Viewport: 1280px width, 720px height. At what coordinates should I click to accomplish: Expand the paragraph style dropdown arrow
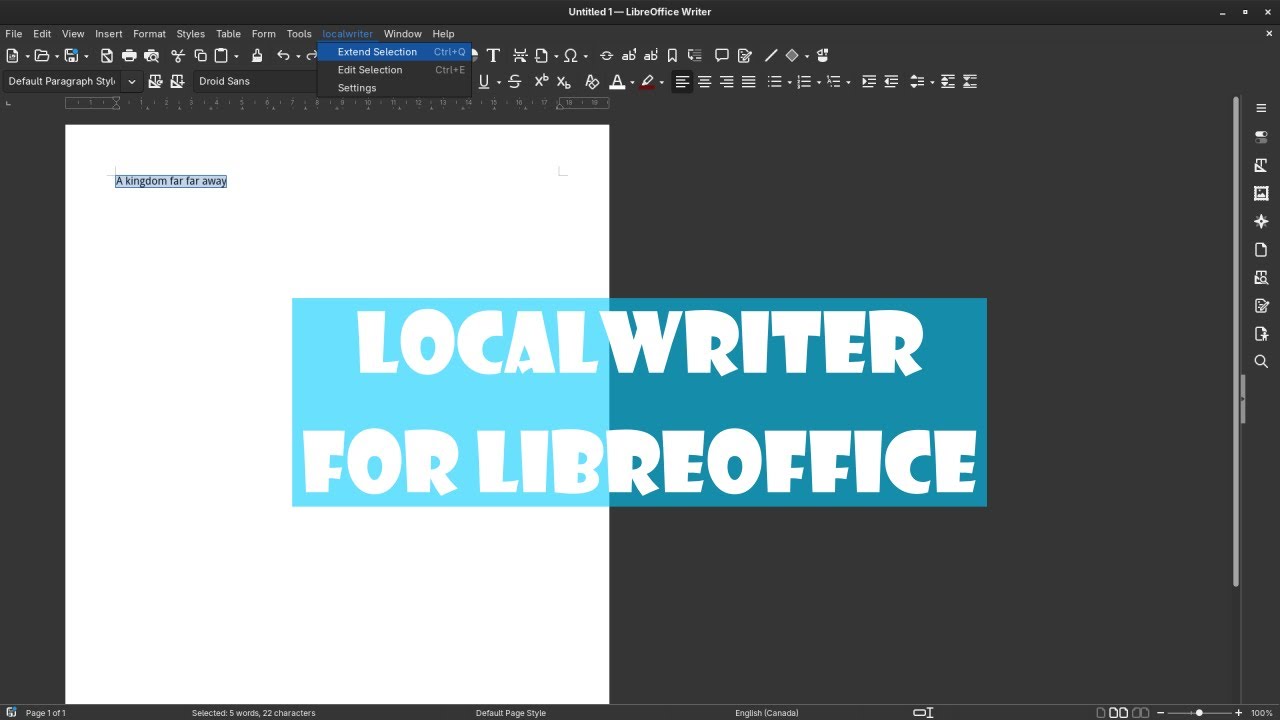tap(131, 82)
